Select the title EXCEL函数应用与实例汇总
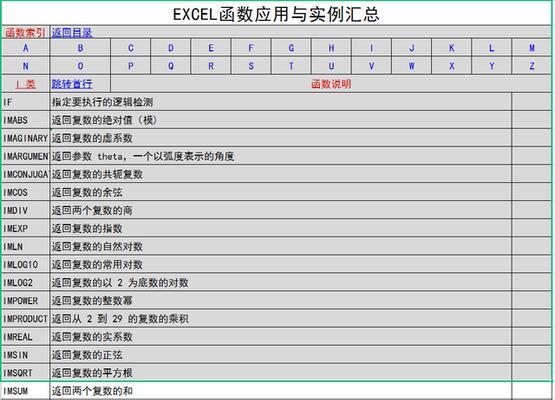Screen dimensions: 555x400 (x=276, y=15)
